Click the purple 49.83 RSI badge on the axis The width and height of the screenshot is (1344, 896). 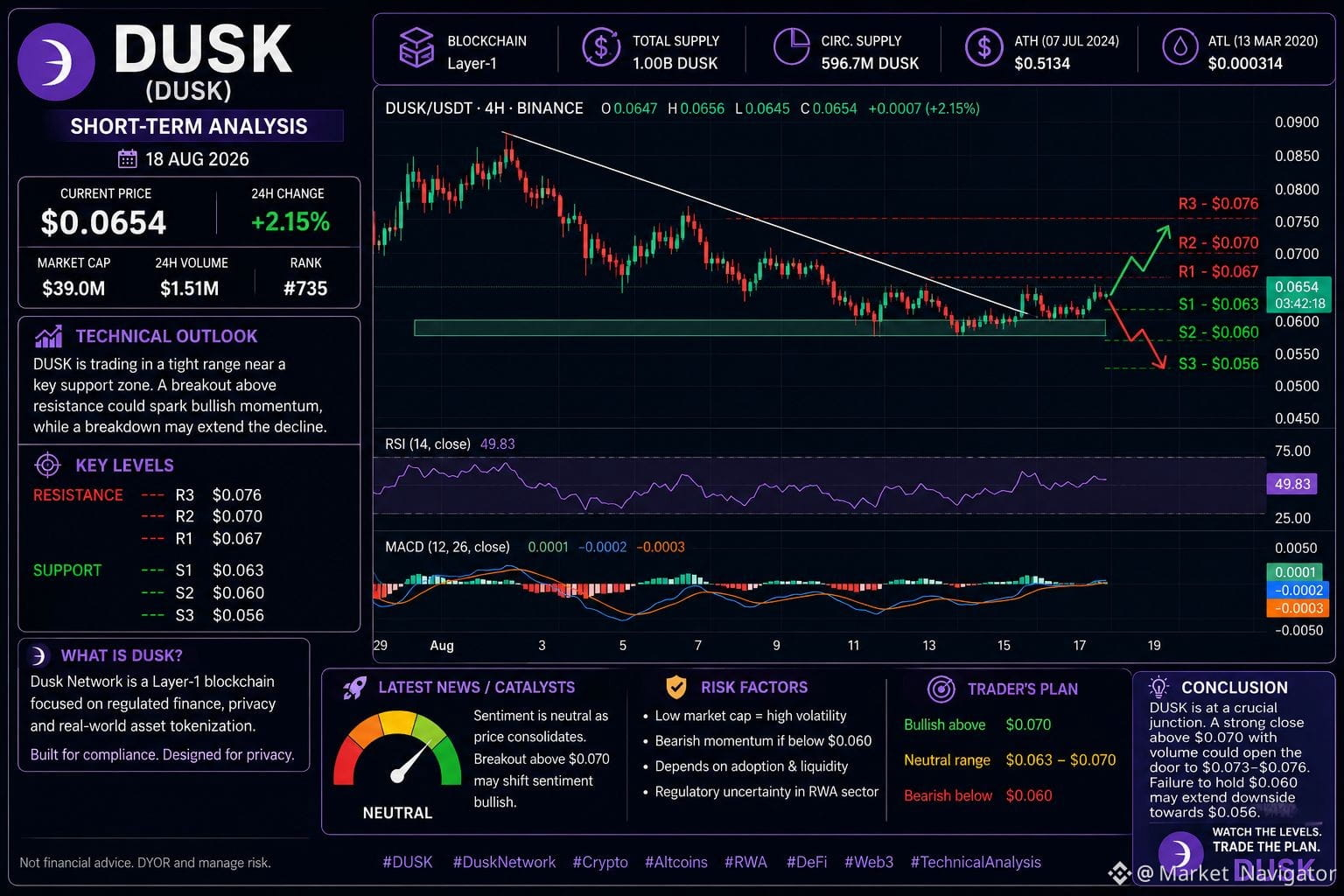pos(1292,484)
